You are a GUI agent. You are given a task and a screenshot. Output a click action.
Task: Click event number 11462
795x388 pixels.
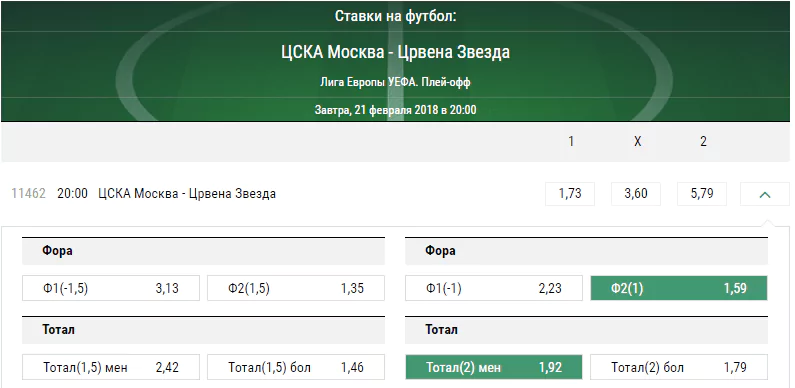click(28, 194)
